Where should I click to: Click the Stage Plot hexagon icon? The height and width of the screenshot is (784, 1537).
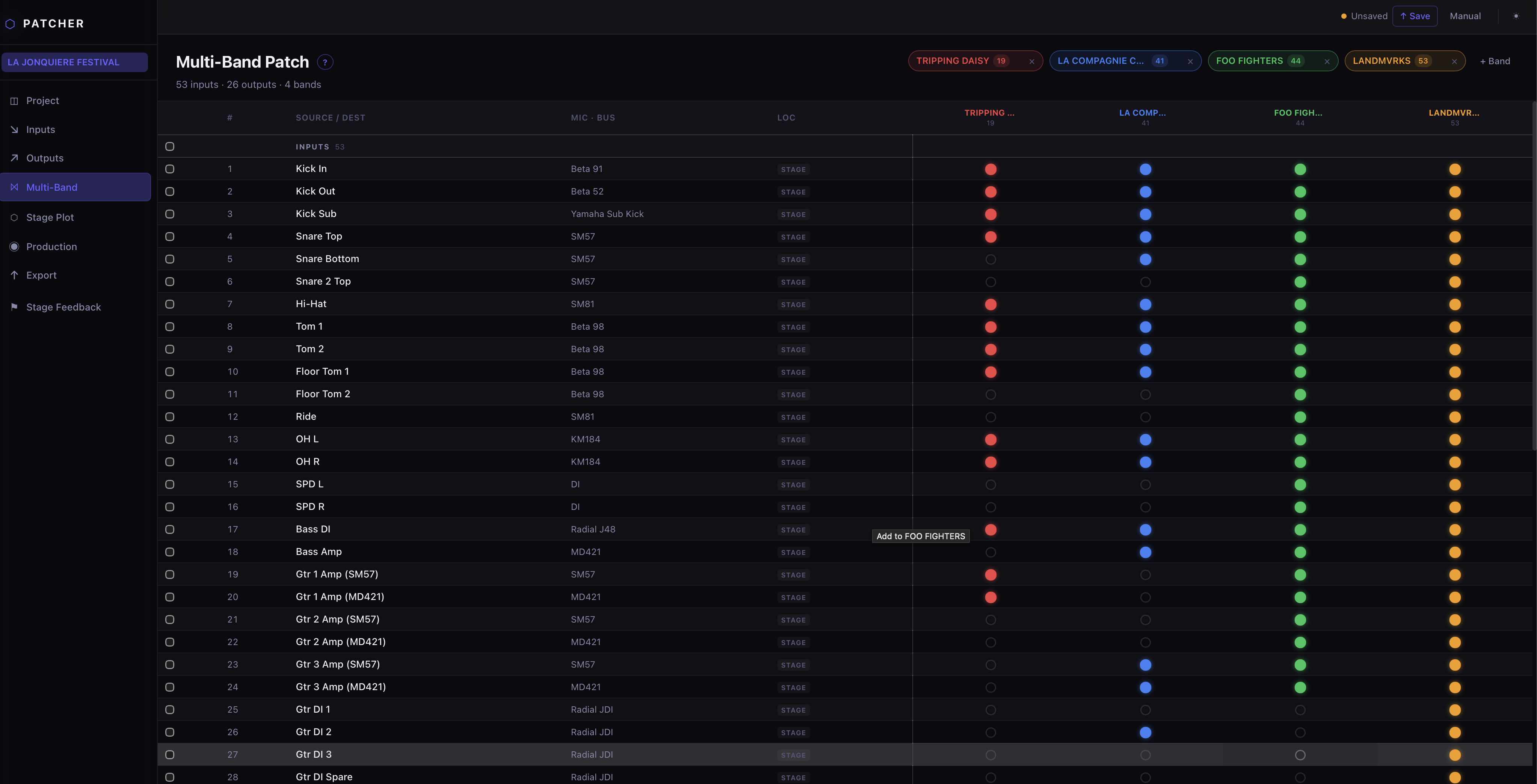(14, 218)
